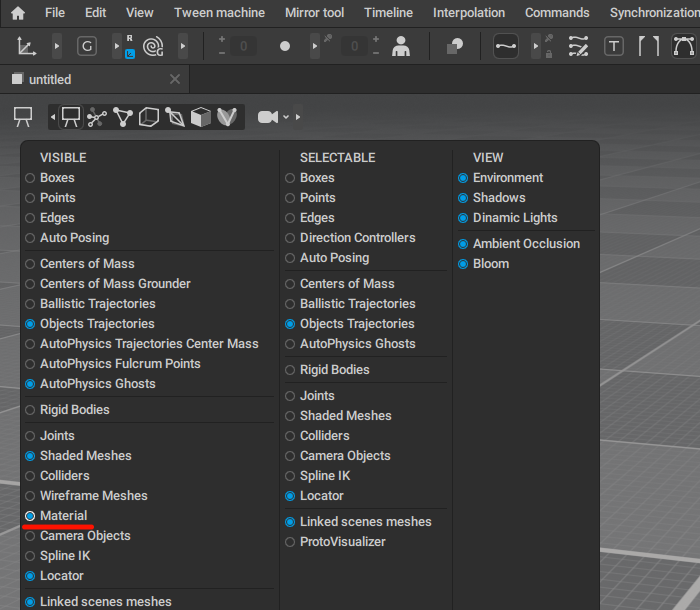Open the Tween machine menu
The width and height of the screenshot is (700, 610).
(x=219, y=13)
